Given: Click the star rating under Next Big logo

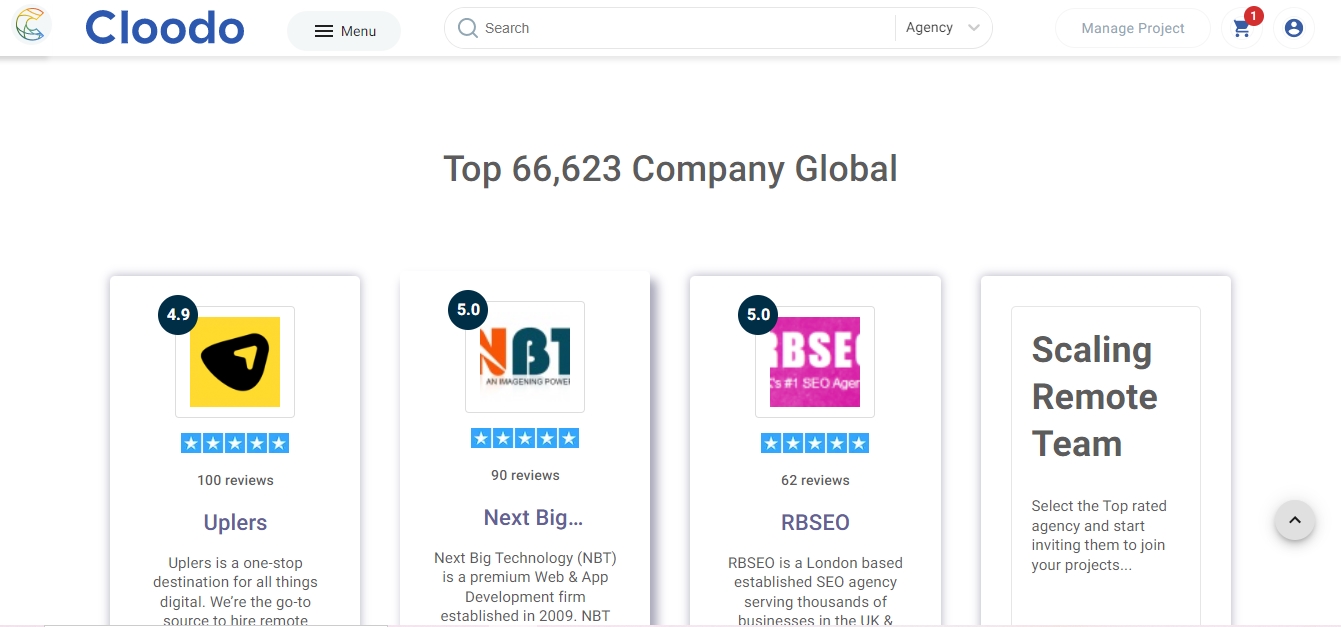Looking at the screenshot, I should pyautogui.click(x=525, y=438).
